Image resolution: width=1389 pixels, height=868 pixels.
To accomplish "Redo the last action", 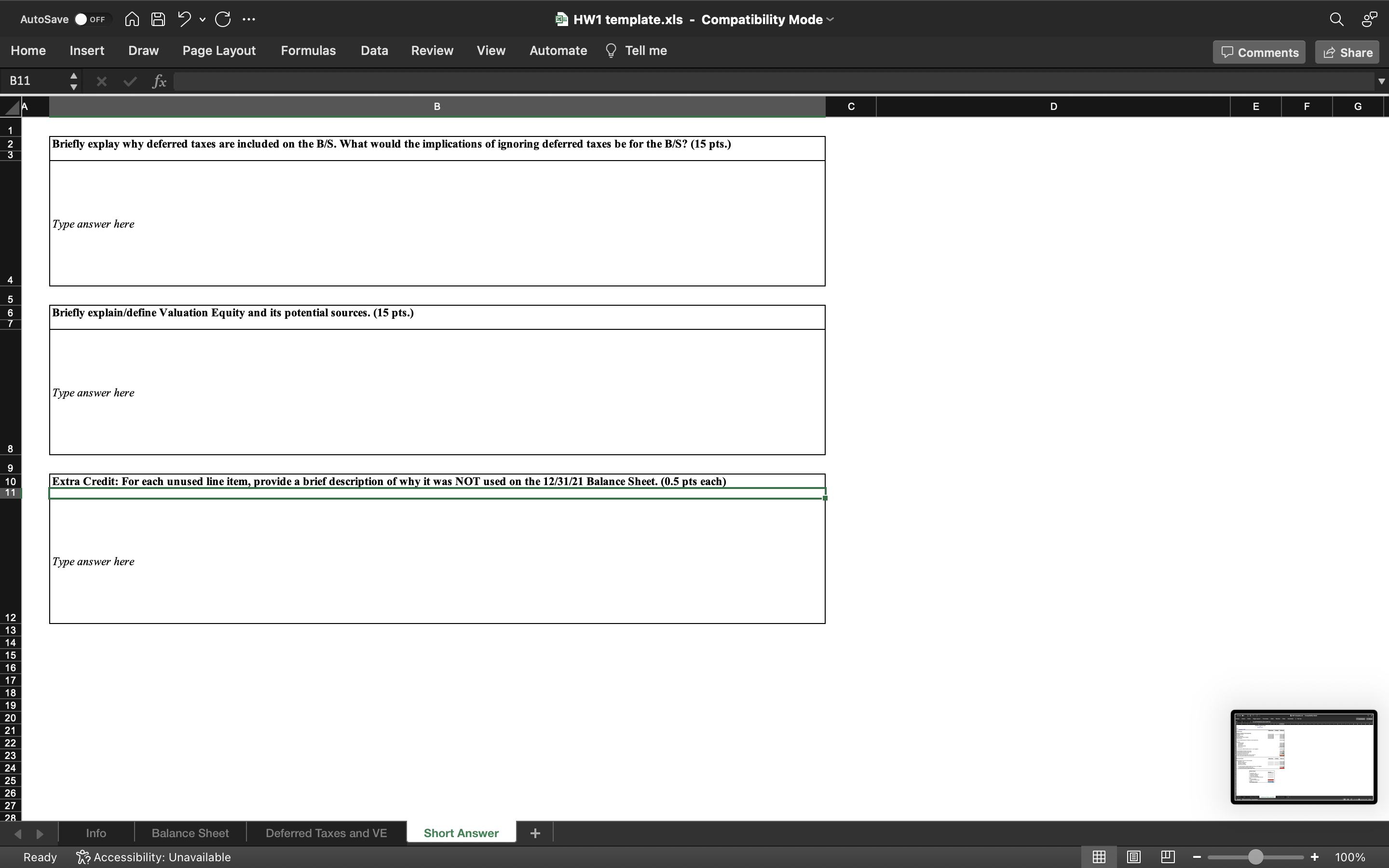I will tap(223, 19).
